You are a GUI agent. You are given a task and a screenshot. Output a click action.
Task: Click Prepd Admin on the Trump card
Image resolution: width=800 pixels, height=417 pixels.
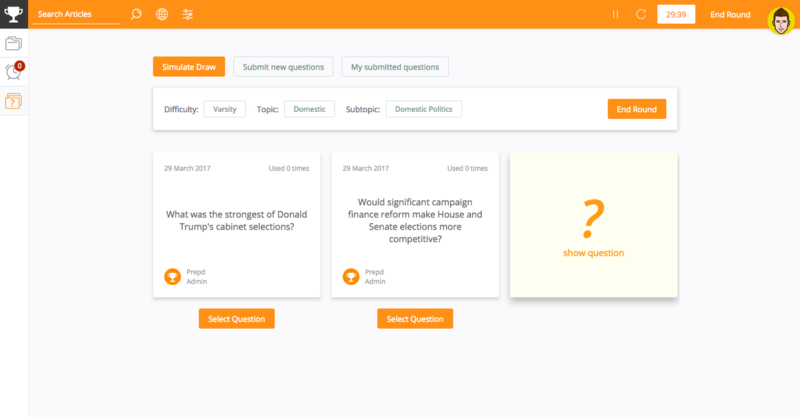click(196, 277)
